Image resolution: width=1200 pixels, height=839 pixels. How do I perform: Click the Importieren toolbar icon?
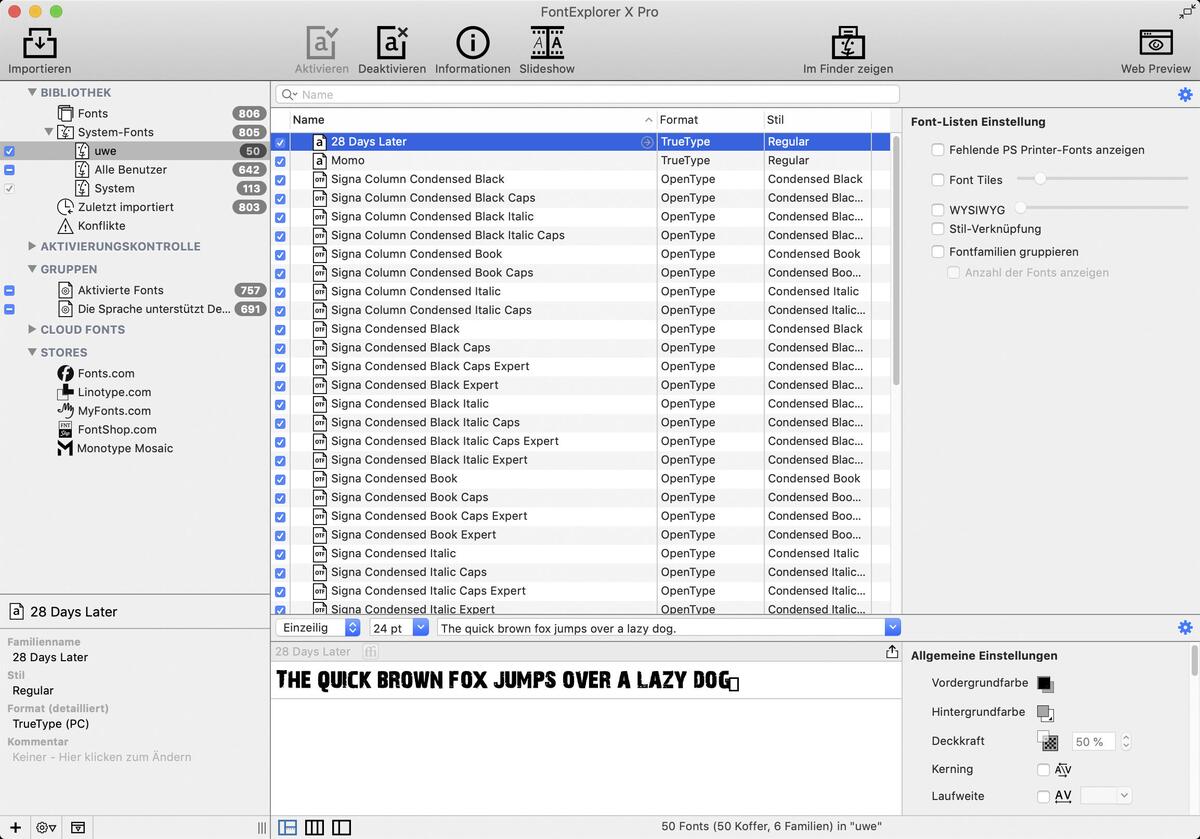click(x=40, y=44)
